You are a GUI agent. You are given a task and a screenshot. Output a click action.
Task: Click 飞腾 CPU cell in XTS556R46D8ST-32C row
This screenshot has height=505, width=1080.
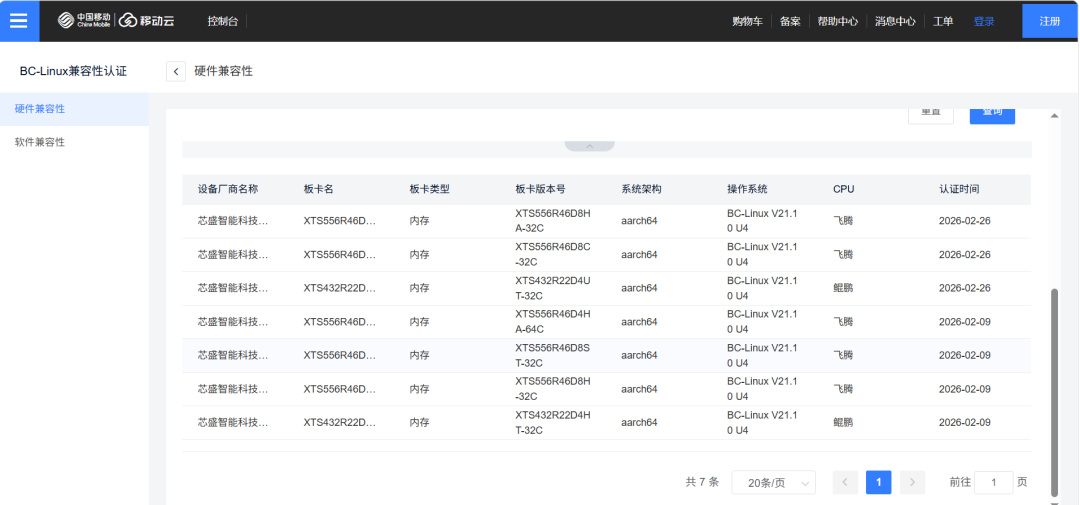coord(843,355)
